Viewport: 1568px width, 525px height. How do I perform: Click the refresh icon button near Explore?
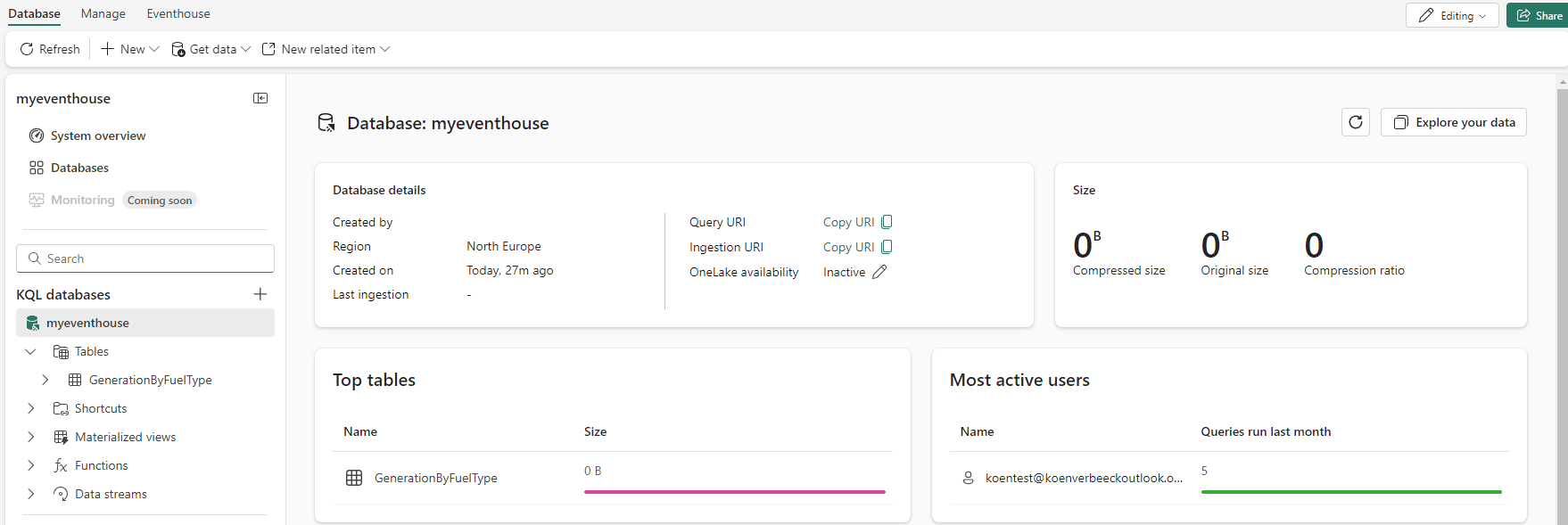[x=1355, y=122]
